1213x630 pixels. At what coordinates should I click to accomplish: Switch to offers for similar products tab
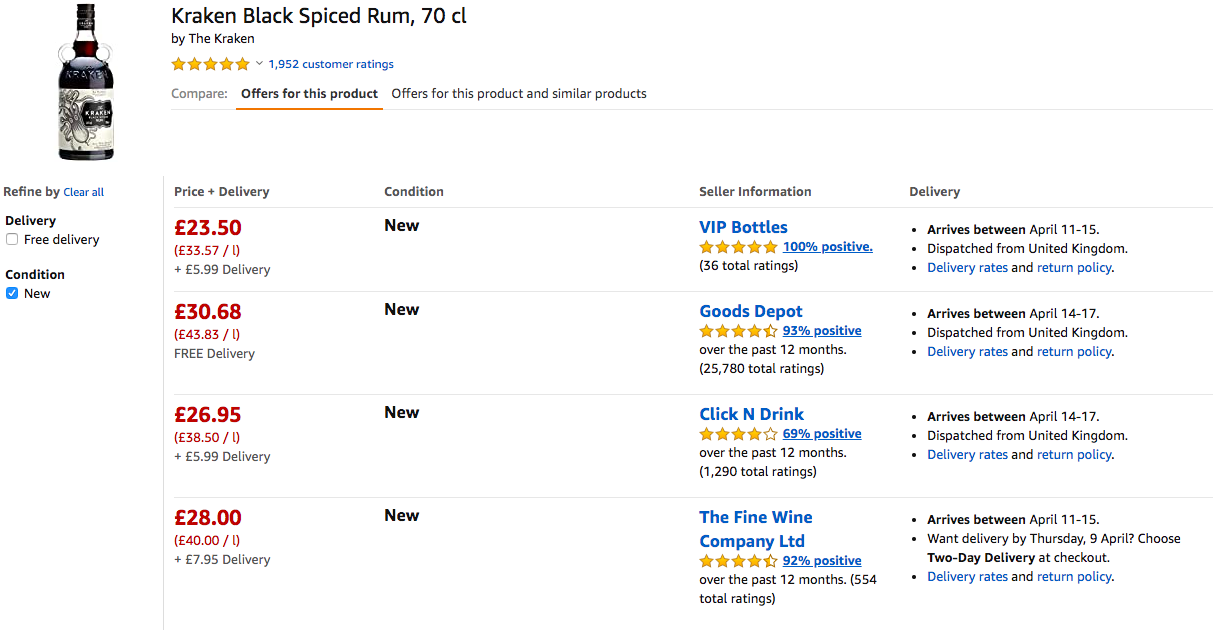tap(518, 94)
